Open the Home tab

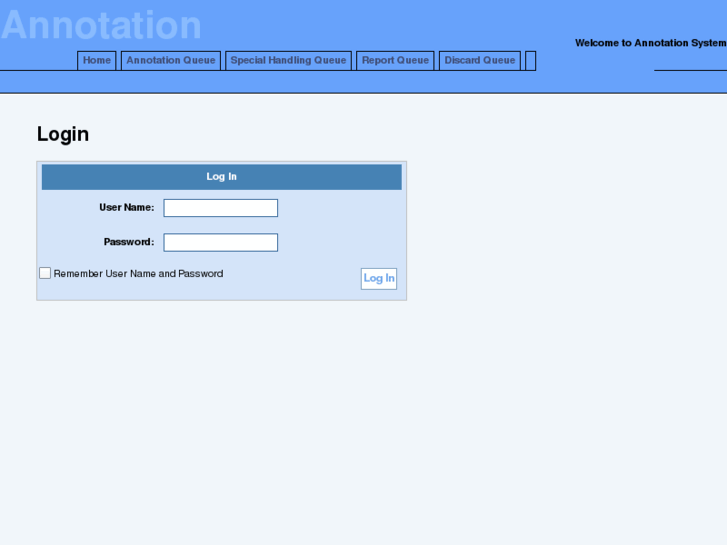click(96, 61)
